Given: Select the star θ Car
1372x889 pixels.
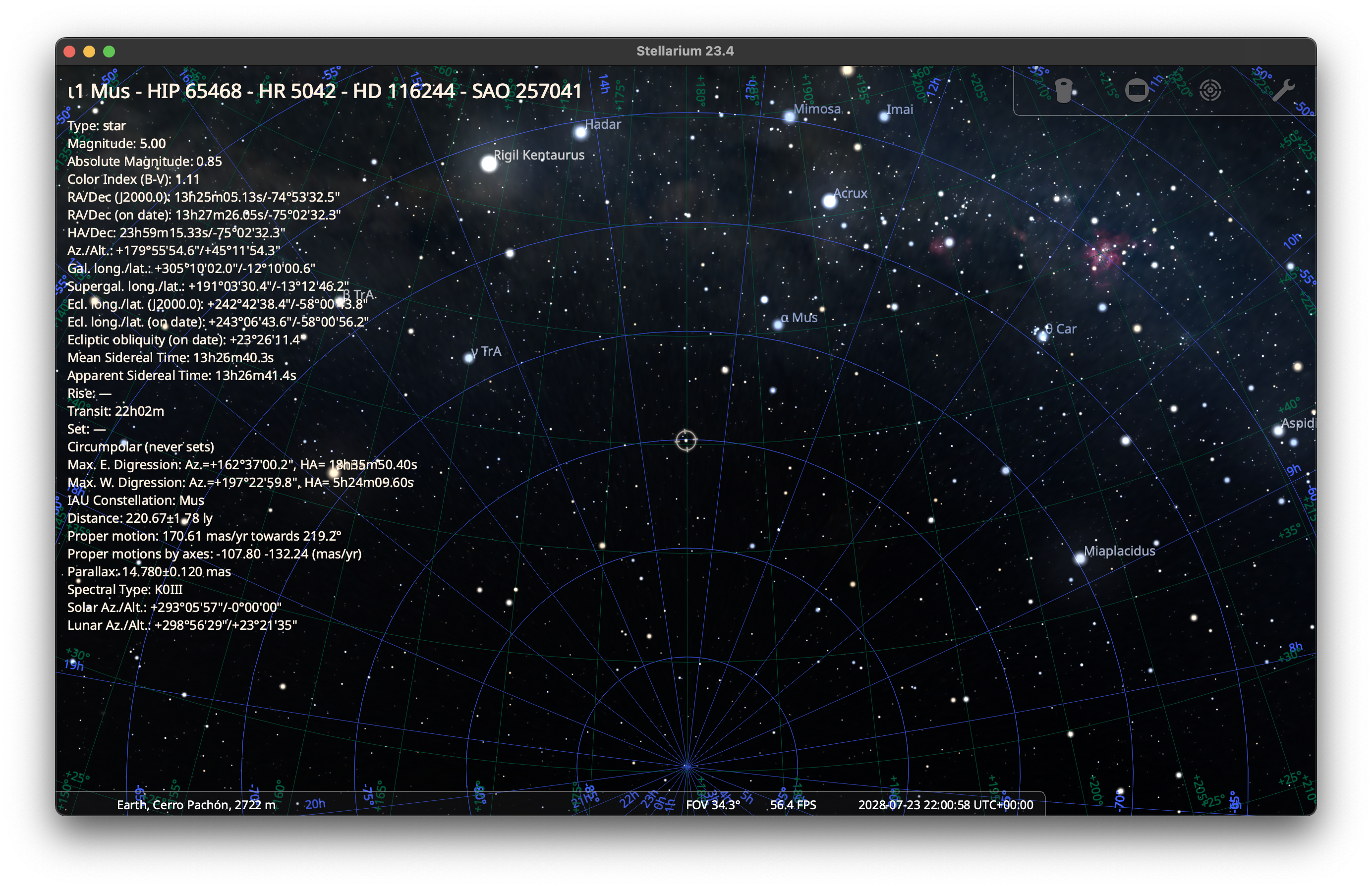Looking at the screenshot, I should click(x=1042, y=336).
